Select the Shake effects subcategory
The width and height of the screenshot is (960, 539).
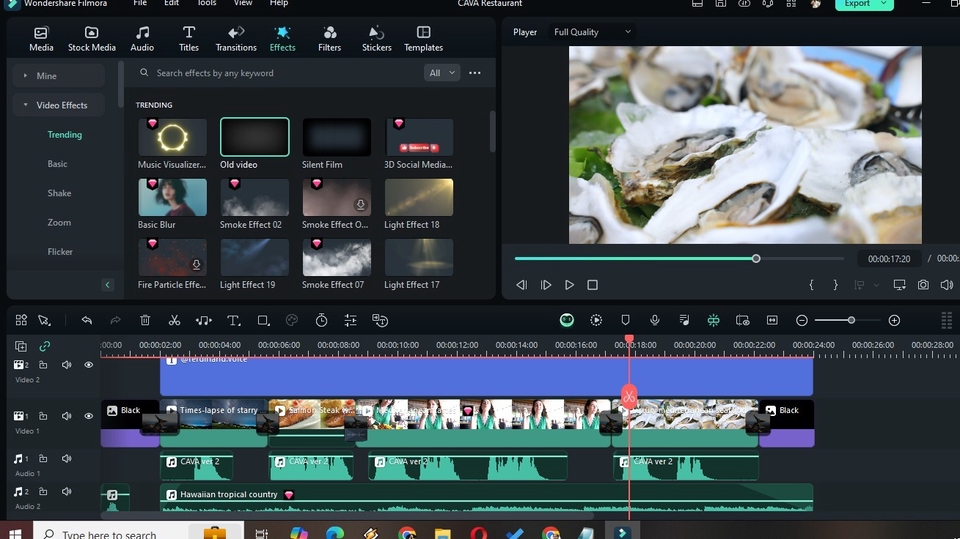[x=59, y=194]
